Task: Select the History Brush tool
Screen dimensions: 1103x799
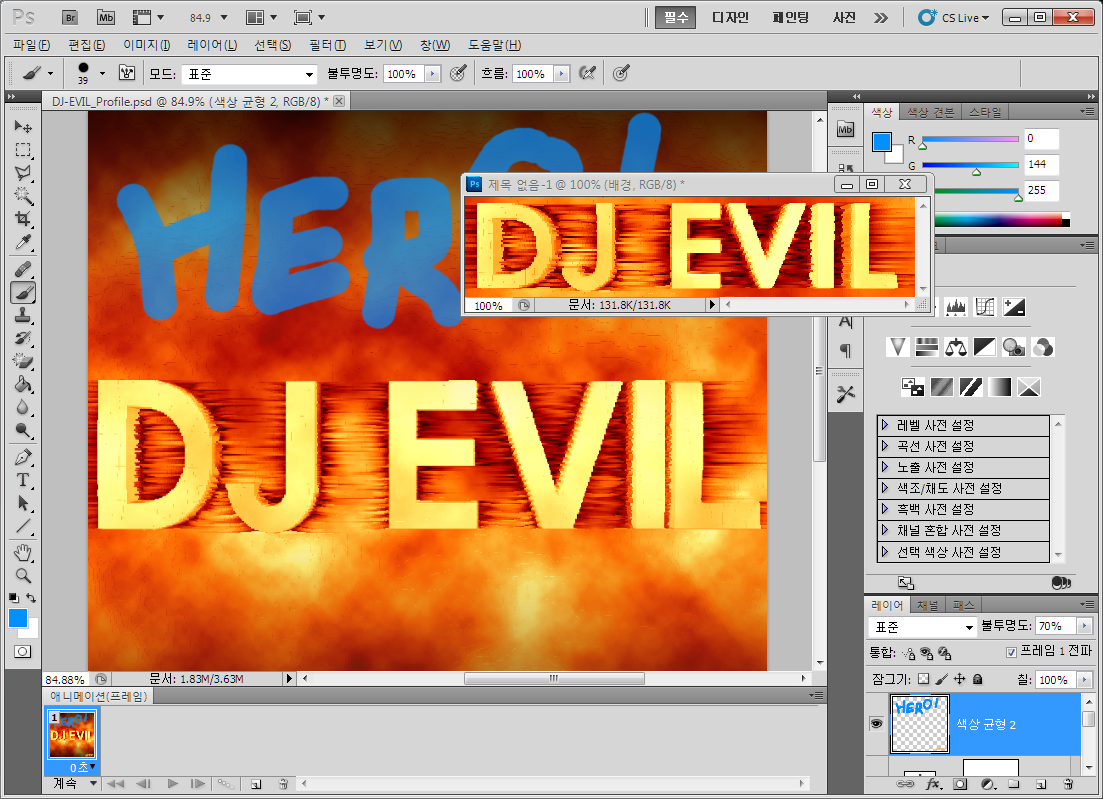Action: (23, 338)
